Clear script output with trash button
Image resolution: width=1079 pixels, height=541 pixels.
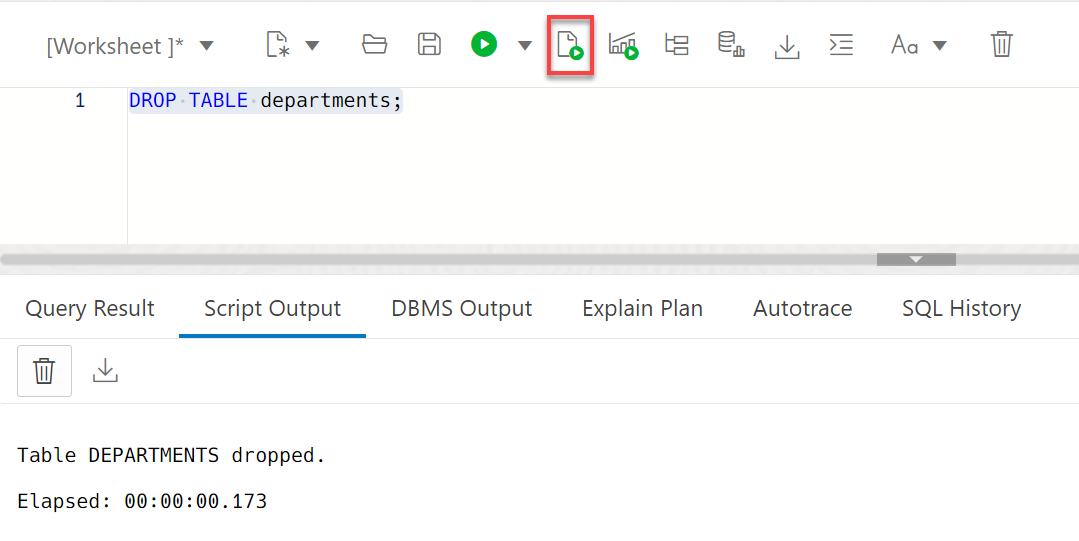click(44, 371)
